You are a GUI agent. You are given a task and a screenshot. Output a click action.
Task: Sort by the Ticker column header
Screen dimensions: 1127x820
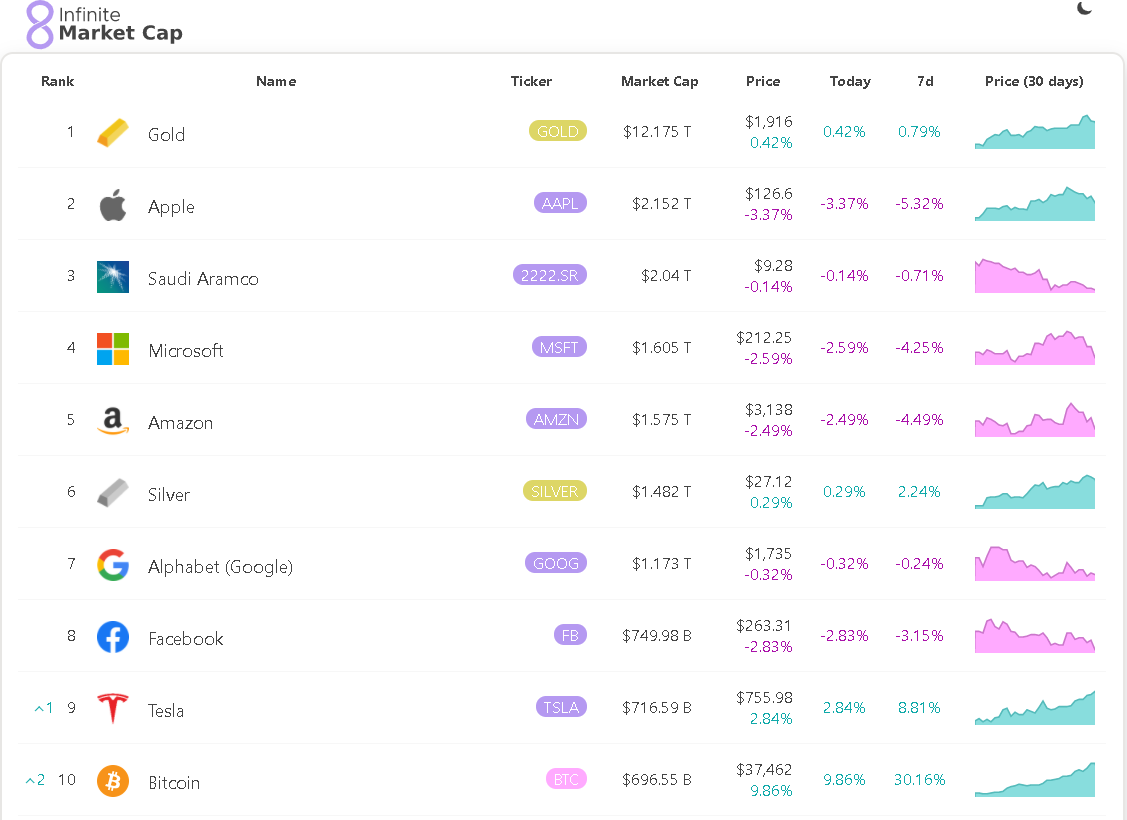(x=531, y=81)
